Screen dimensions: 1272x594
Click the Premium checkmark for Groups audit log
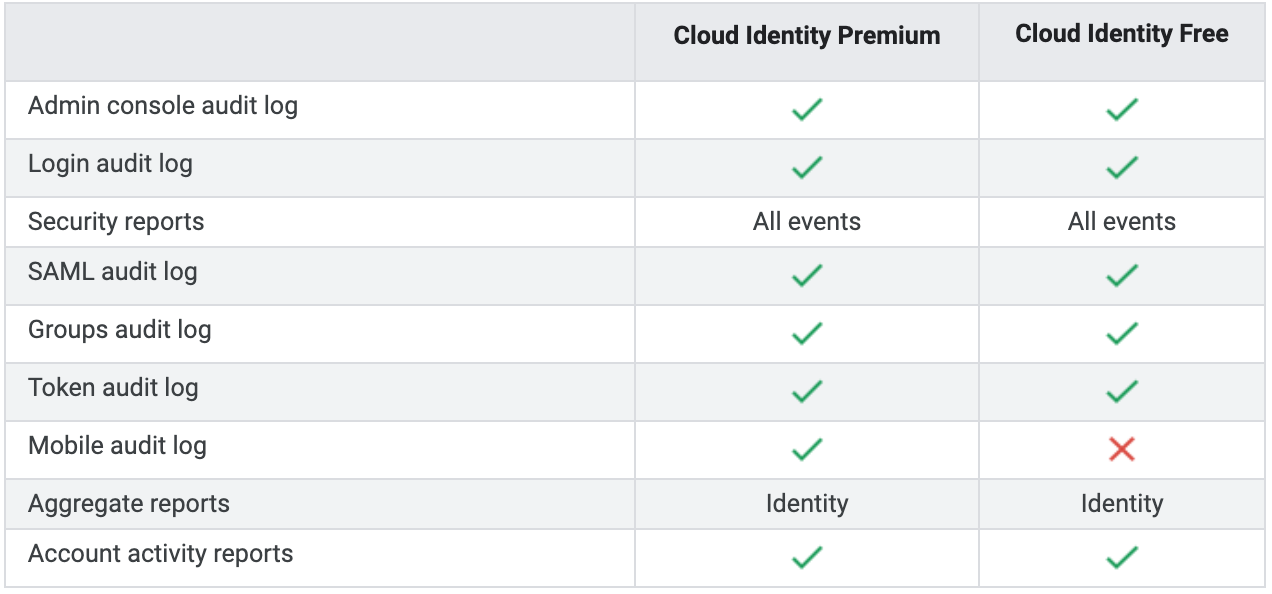(807, 334)
